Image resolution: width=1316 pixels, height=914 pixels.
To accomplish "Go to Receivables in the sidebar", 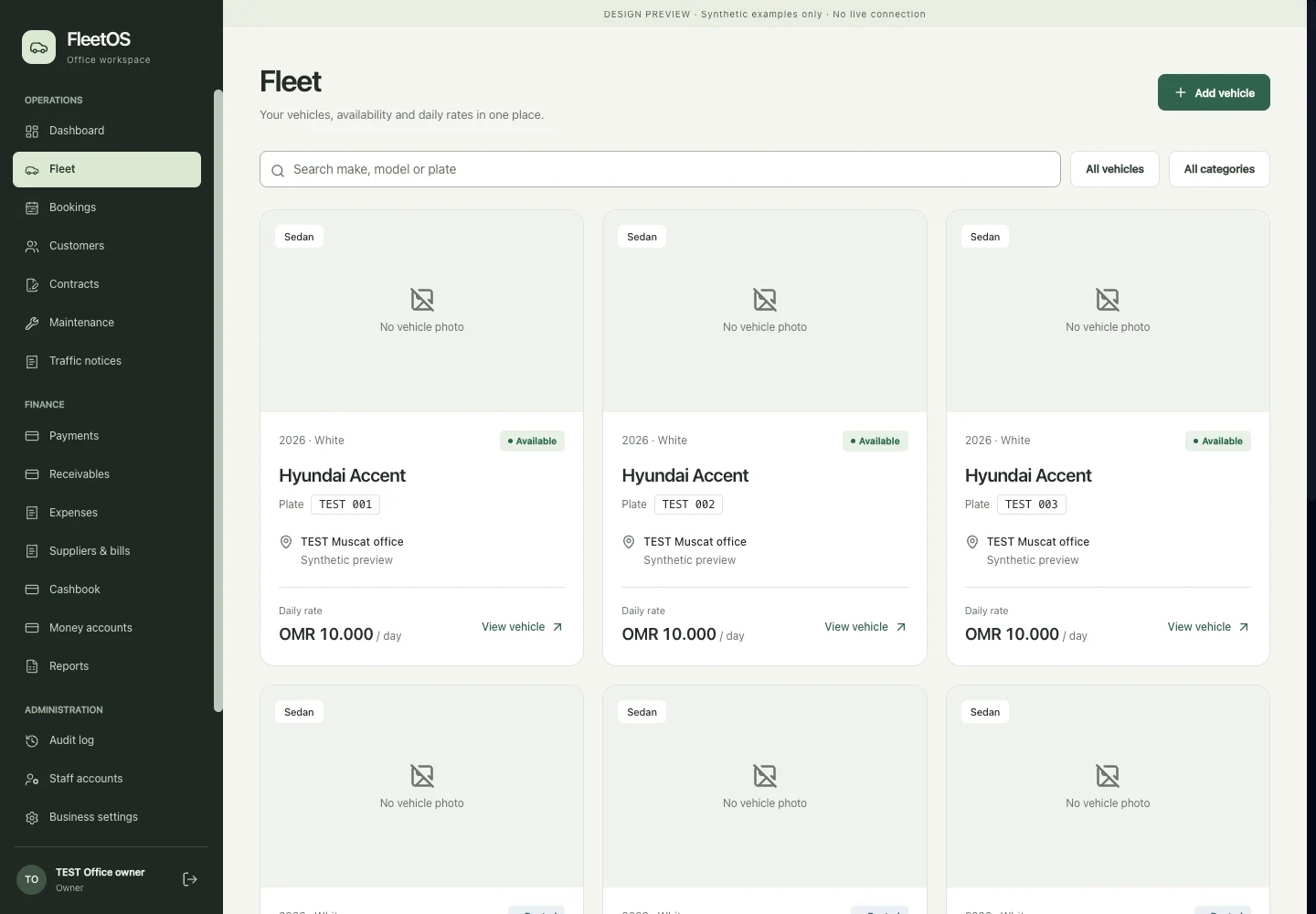I will tap(107, 474).
